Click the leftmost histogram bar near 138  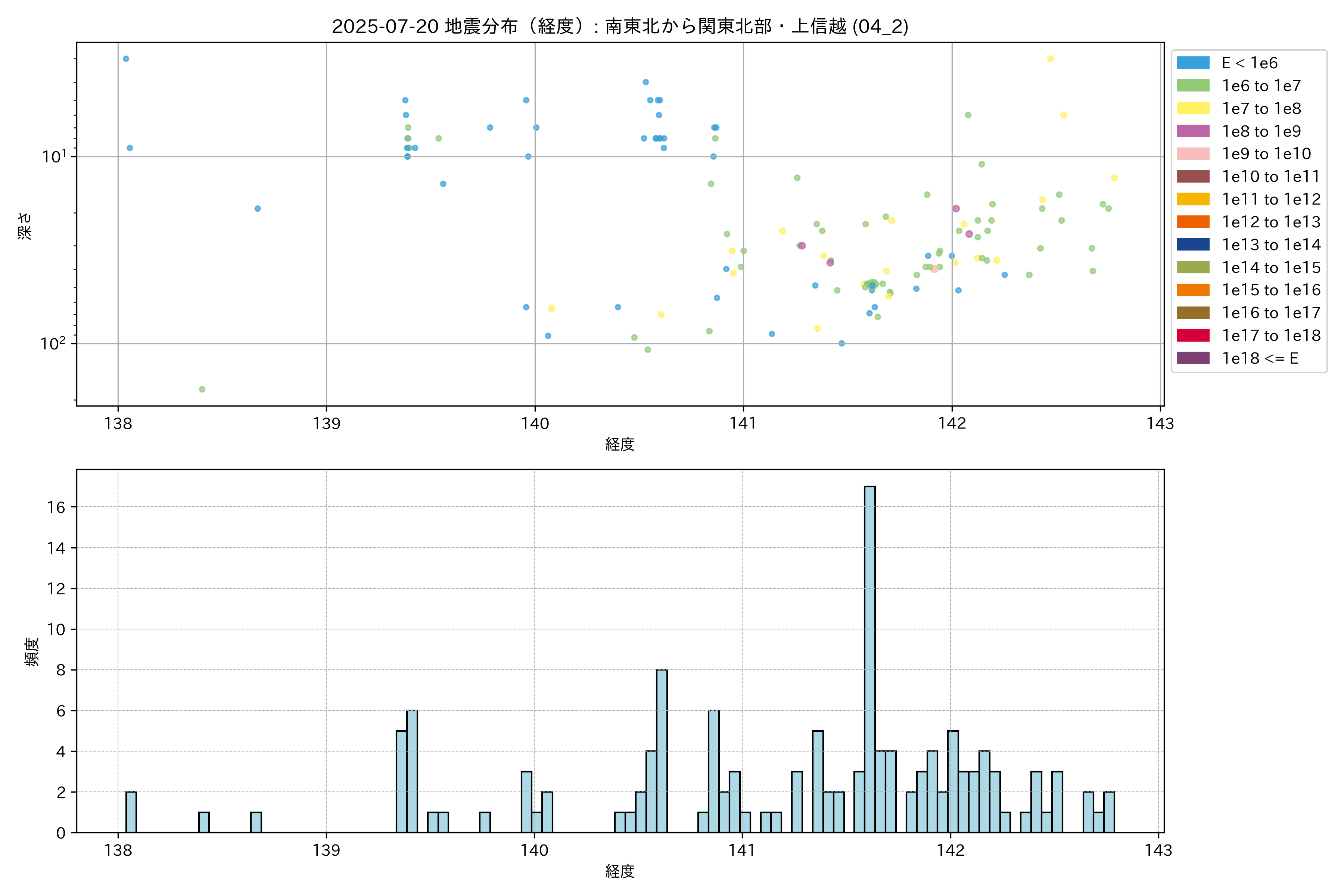tap(131, 811)
